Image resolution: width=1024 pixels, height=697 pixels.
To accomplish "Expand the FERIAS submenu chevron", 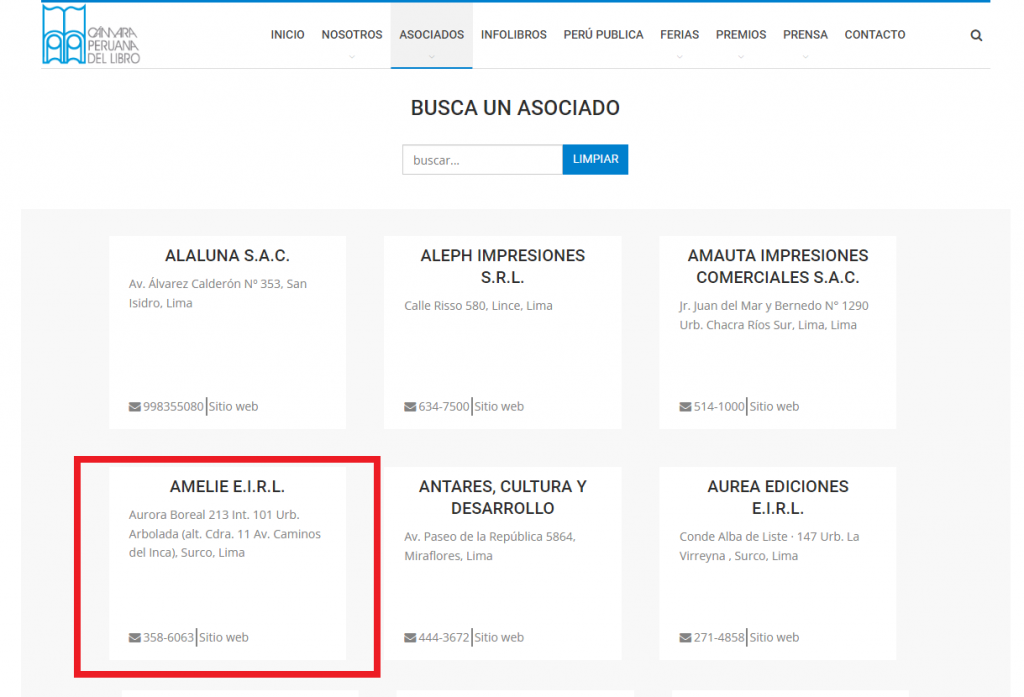I will point(679,57).
